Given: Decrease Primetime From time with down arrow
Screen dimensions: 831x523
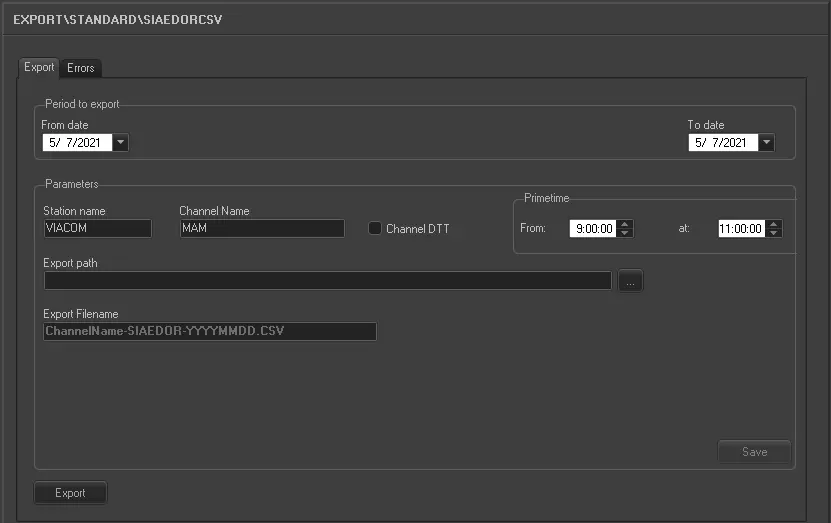Looking at the screenshot, I should pyautogui.click(x=626, y=233).
